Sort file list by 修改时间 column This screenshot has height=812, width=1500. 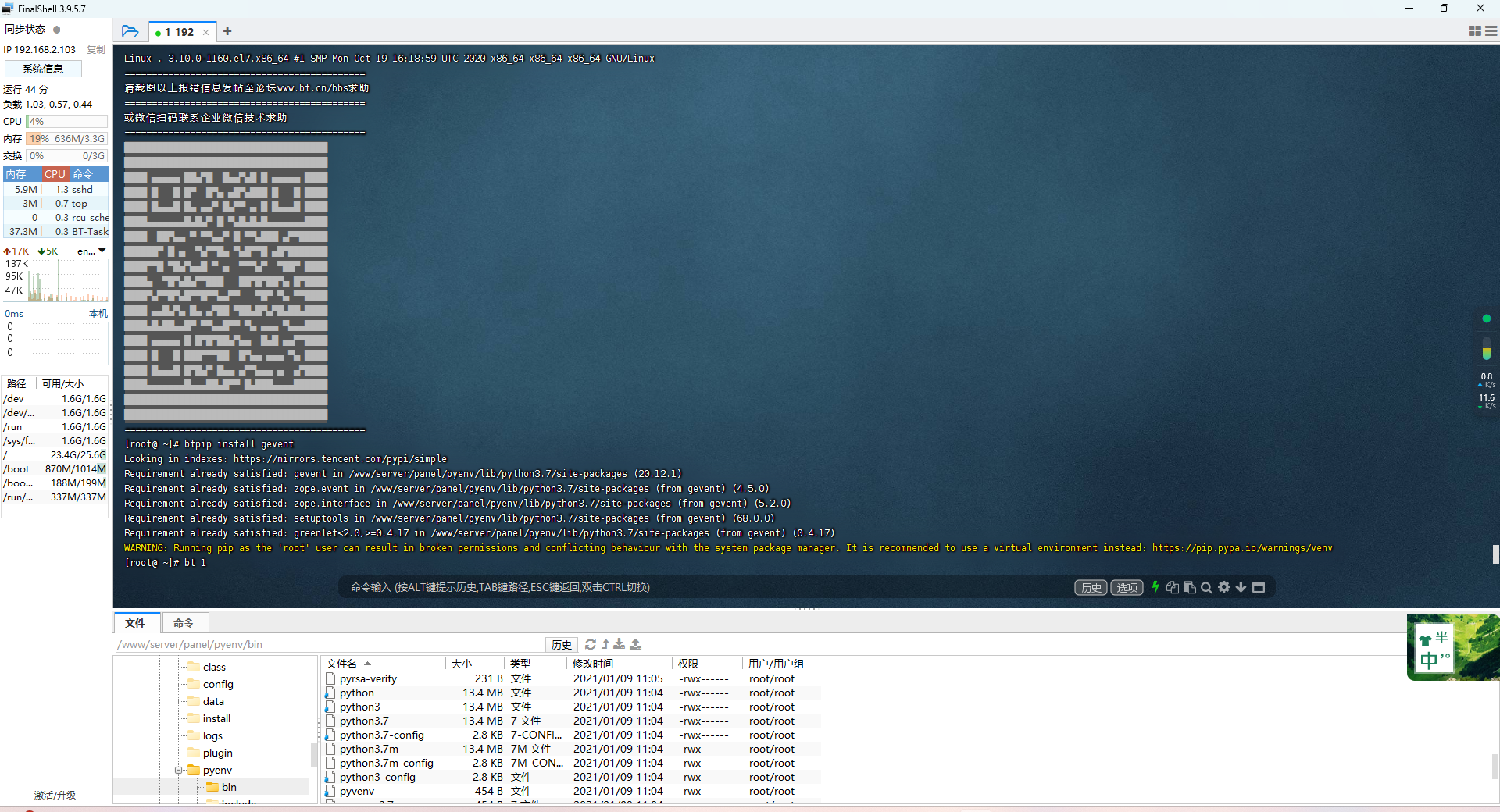[620, 664]
